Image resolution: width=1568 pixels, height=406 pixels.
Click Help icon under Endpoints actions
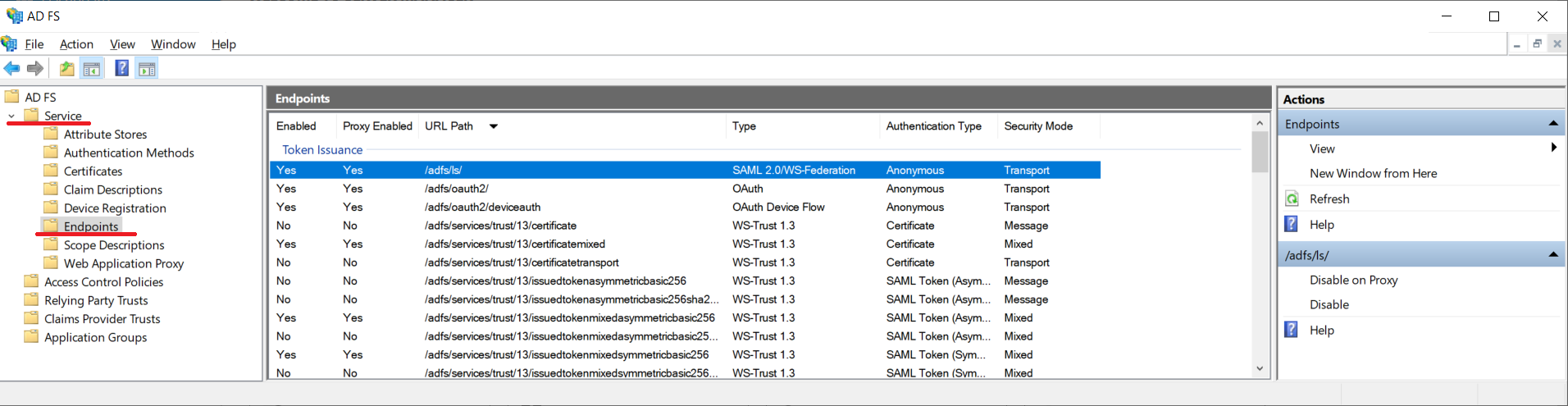[x=1292, y=224]
